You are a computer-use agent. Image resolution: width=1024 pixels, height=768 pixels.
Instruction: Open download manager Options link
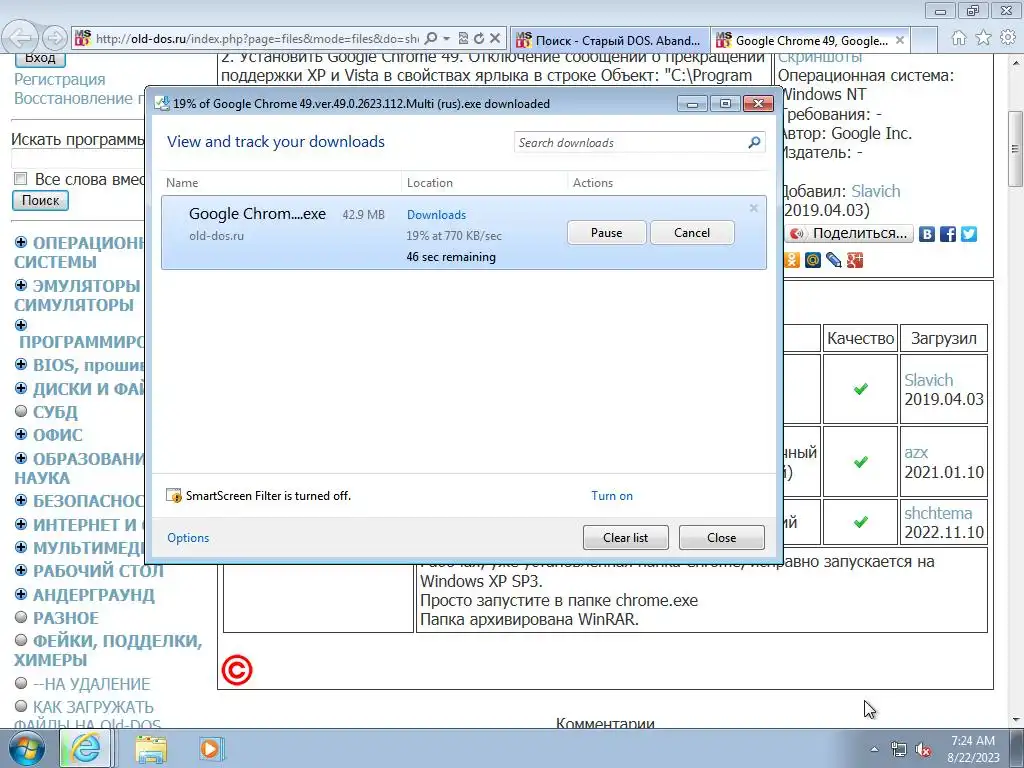click(x=188, y=537)
